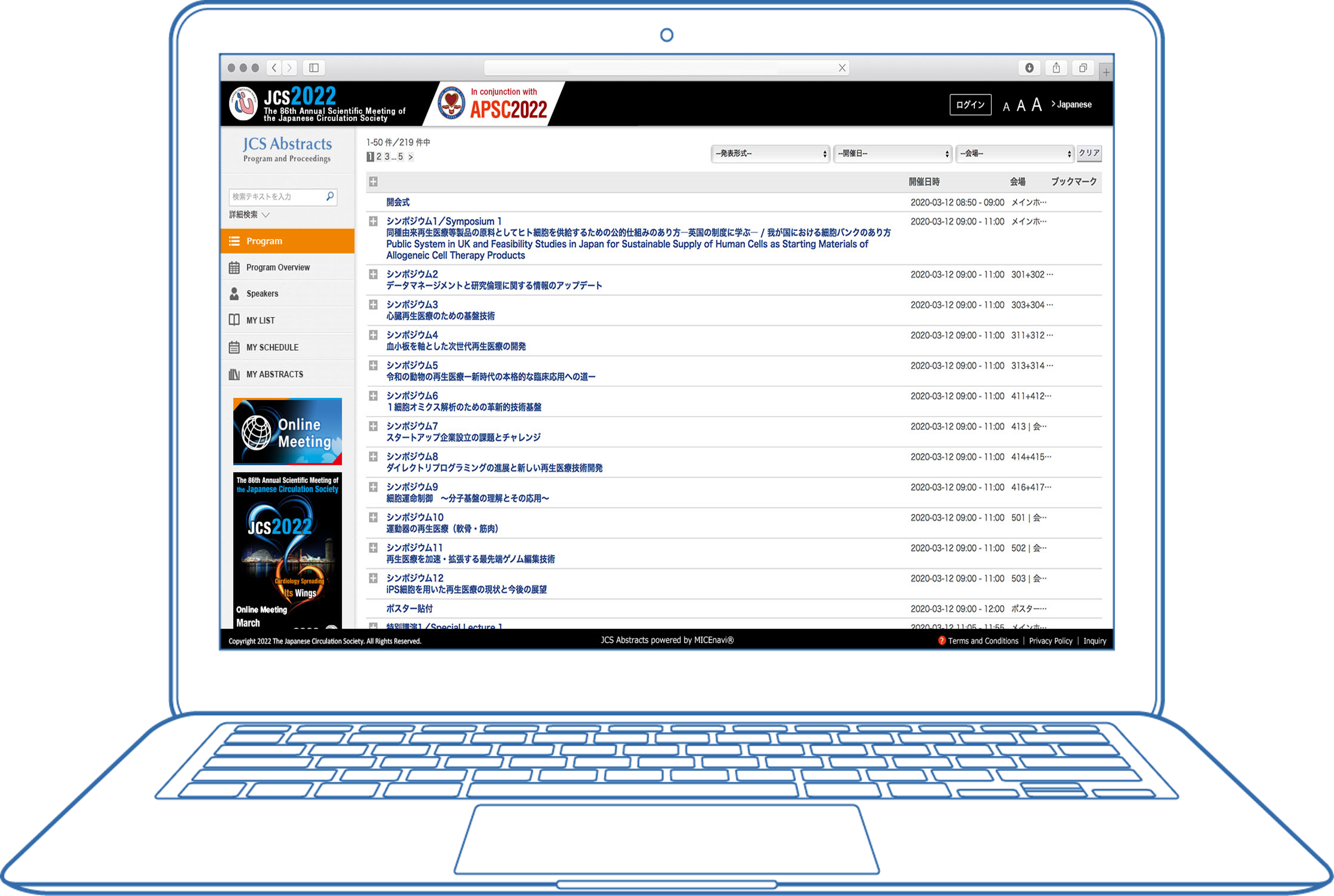Screen dimensions: 1334x896
Task: Click the Terms and Conditions question icon
Action: coord(941,641)
